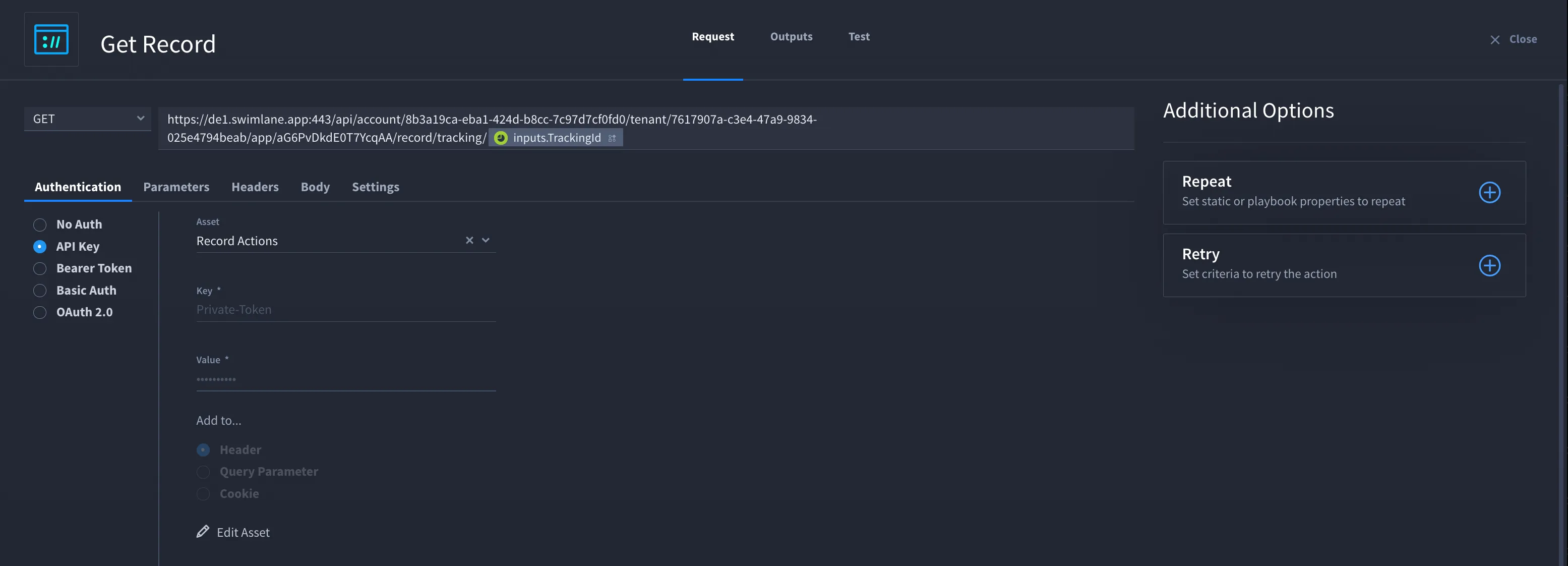The height and width of the screenshot is (566, 1568).
Task: Open the Body sub-tab
Action: tap(315, 187)
